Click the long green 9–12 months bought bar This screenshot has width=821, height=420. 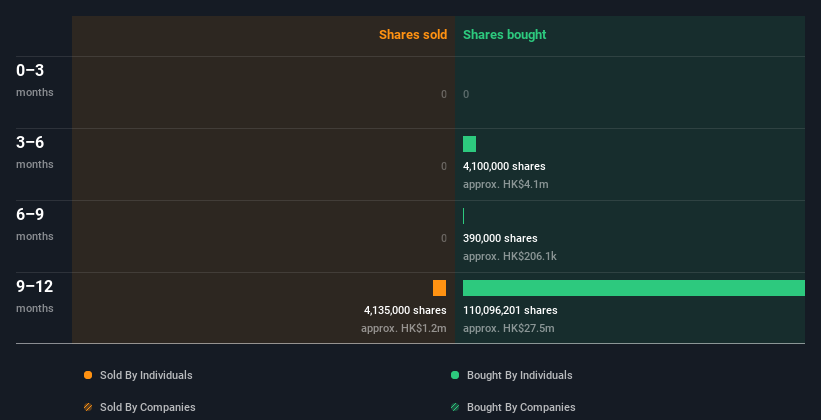coord(634,288)
